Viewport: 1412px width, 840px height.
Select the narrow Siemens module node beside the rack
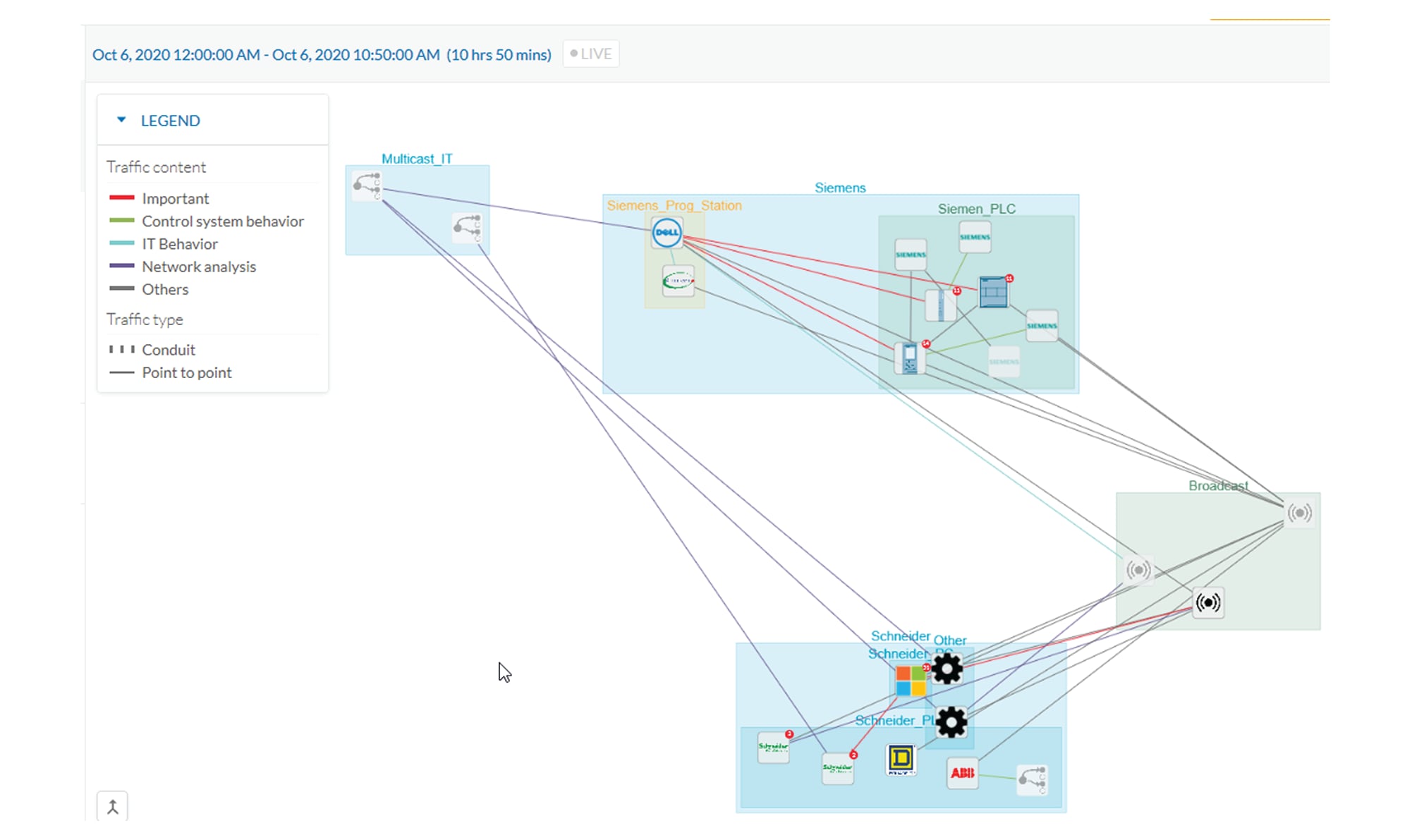(940, 305)
